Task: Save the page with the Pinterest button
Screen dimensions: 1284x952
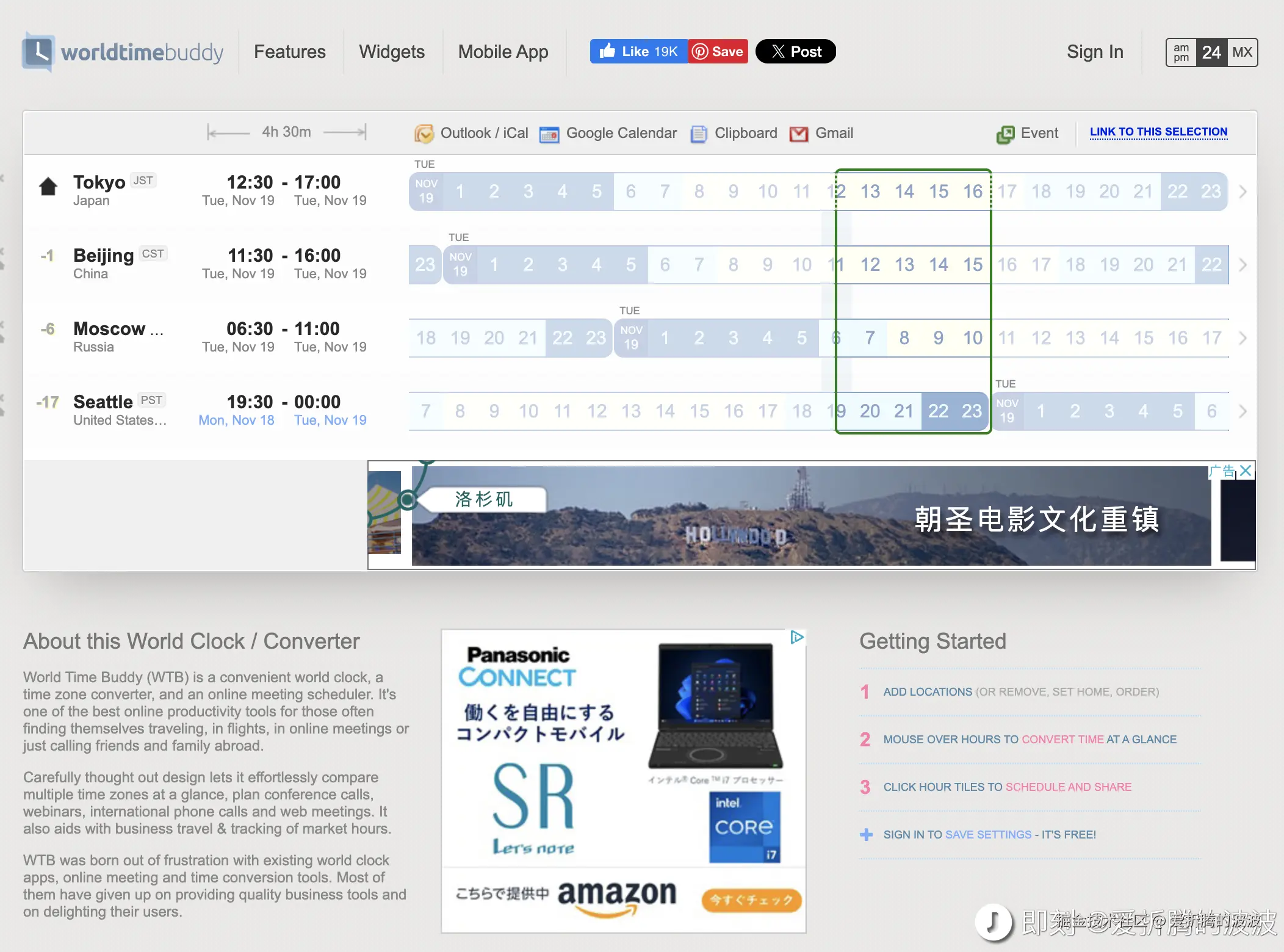Action: (718, 51)
